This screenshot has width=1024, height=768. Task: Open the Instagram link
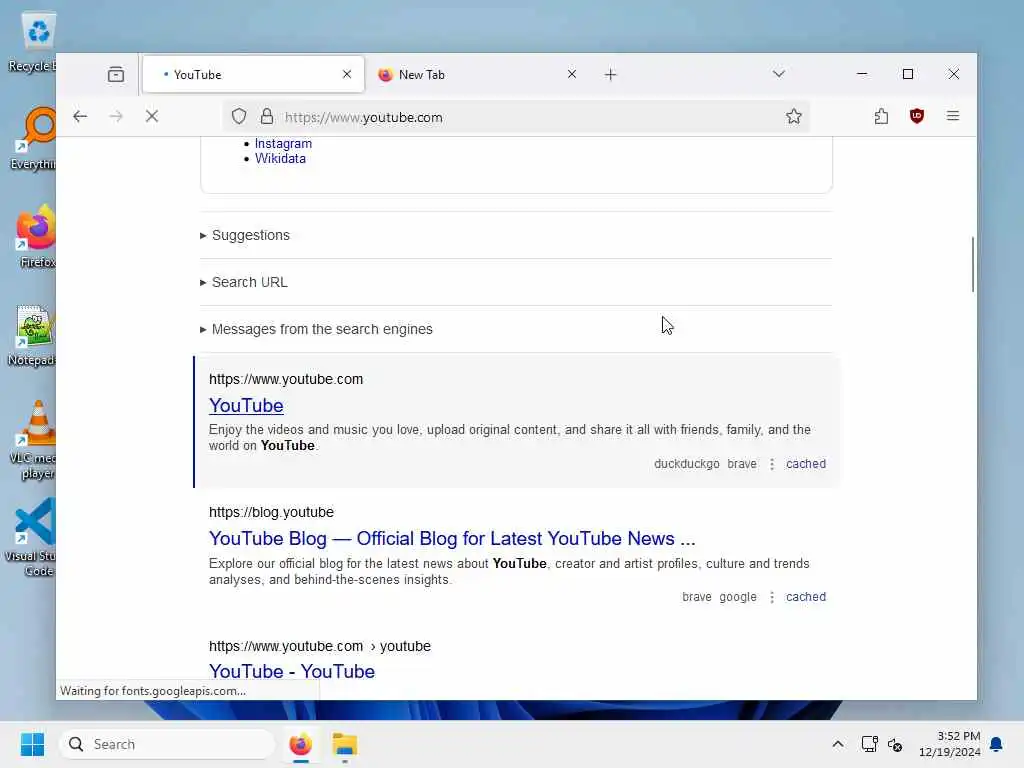(x=283, y=144)
